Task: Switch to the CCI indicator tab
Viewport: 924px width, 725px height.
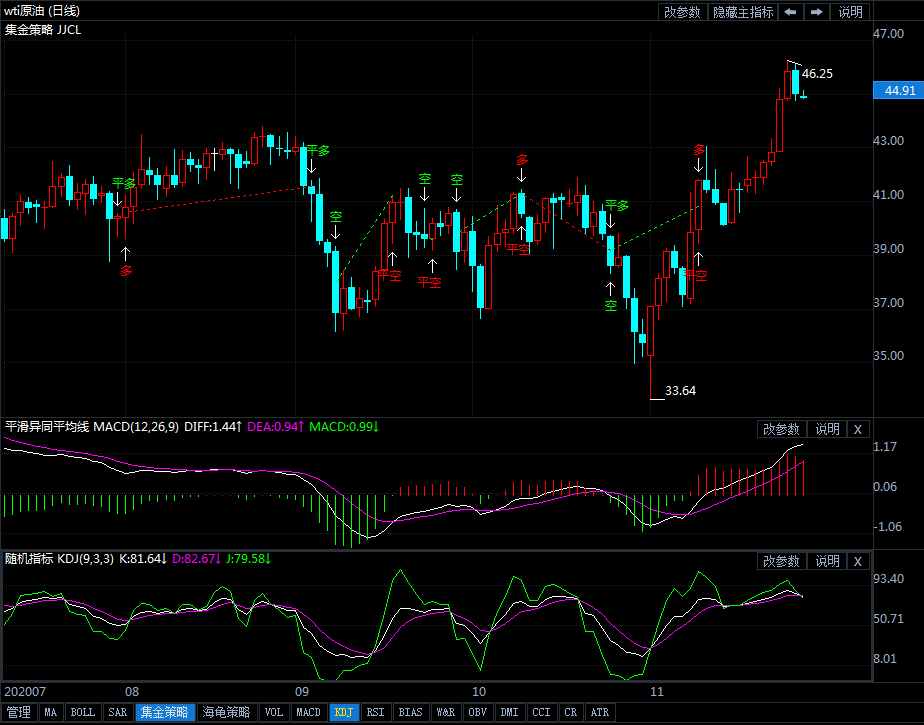Action: point(542,713)
